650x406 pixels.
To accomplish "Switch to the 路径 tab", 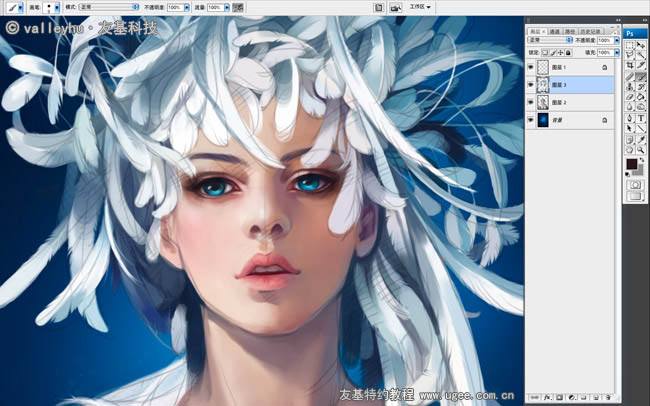I will pos(570,32).
